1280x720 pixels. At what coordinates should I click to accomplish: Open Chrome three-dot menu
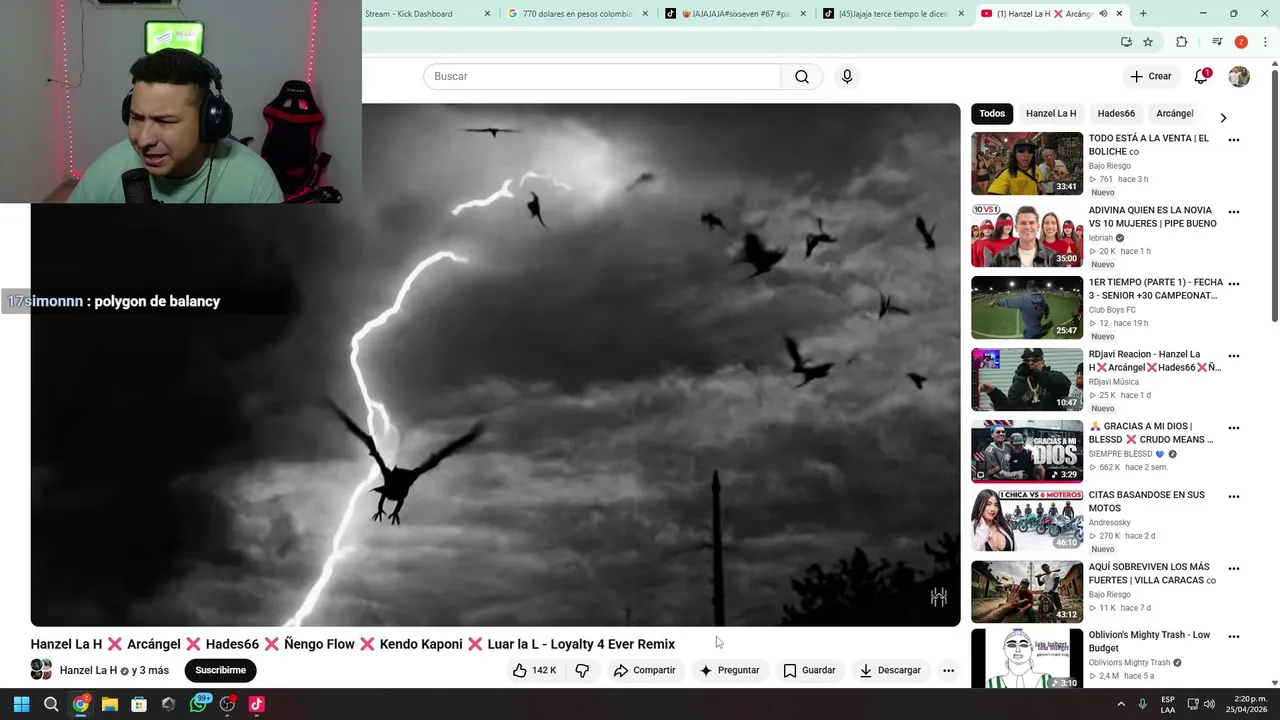pyautogui.click(x=1265, y=42)
